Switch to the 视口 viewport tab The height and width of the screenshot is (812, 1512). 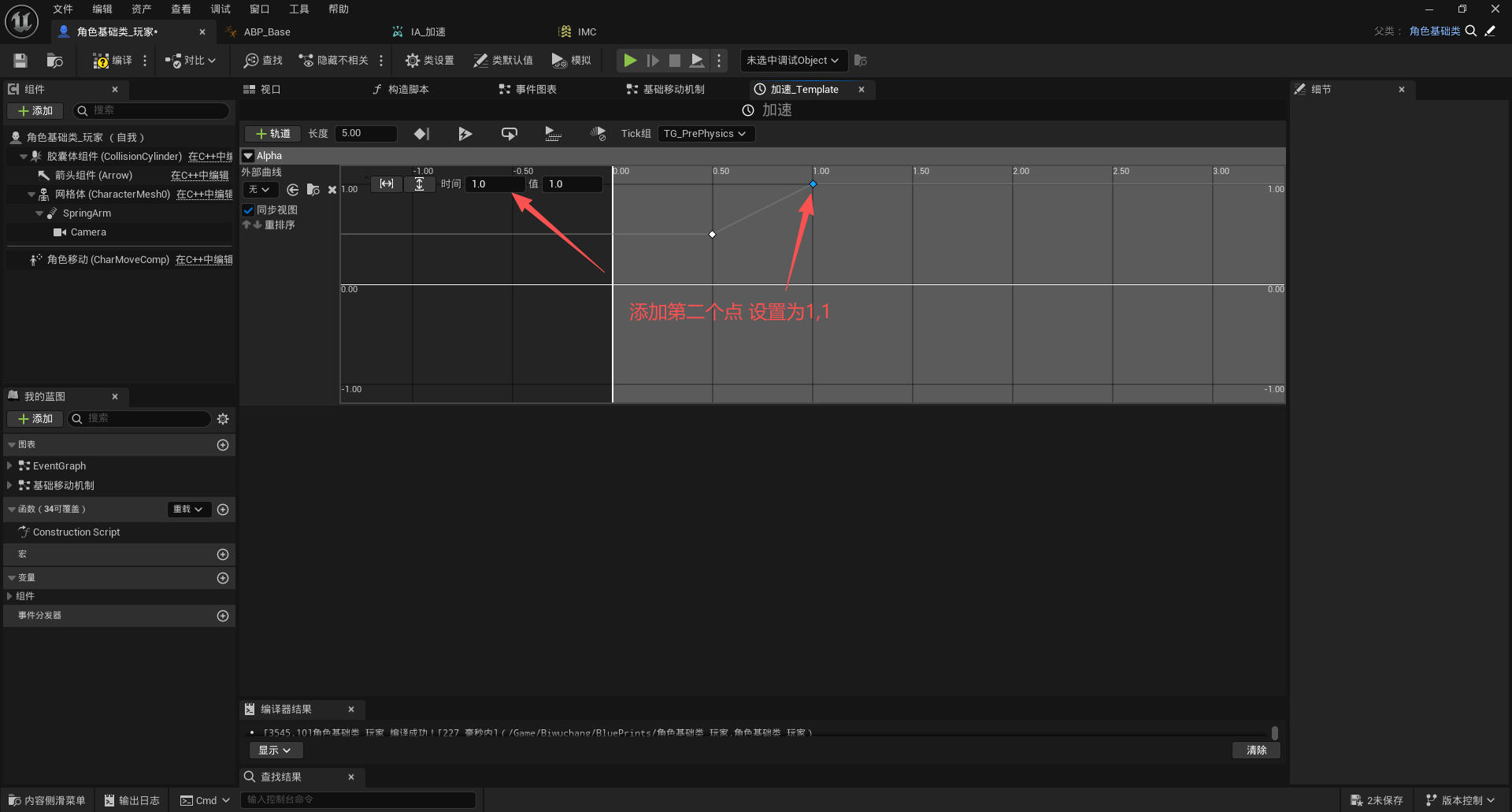270,90
